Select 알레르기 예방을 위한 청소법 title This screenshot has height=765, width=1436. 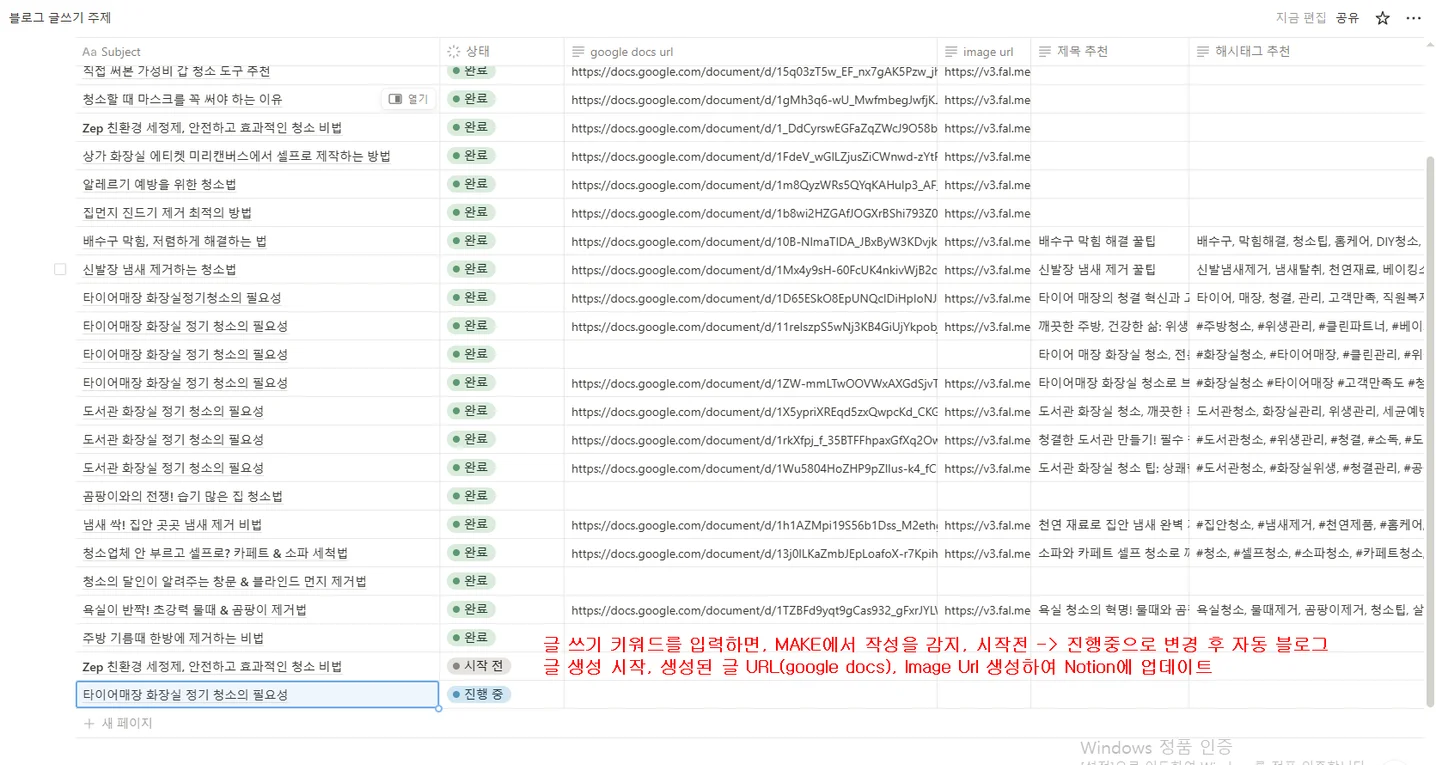tap(159, 184)
